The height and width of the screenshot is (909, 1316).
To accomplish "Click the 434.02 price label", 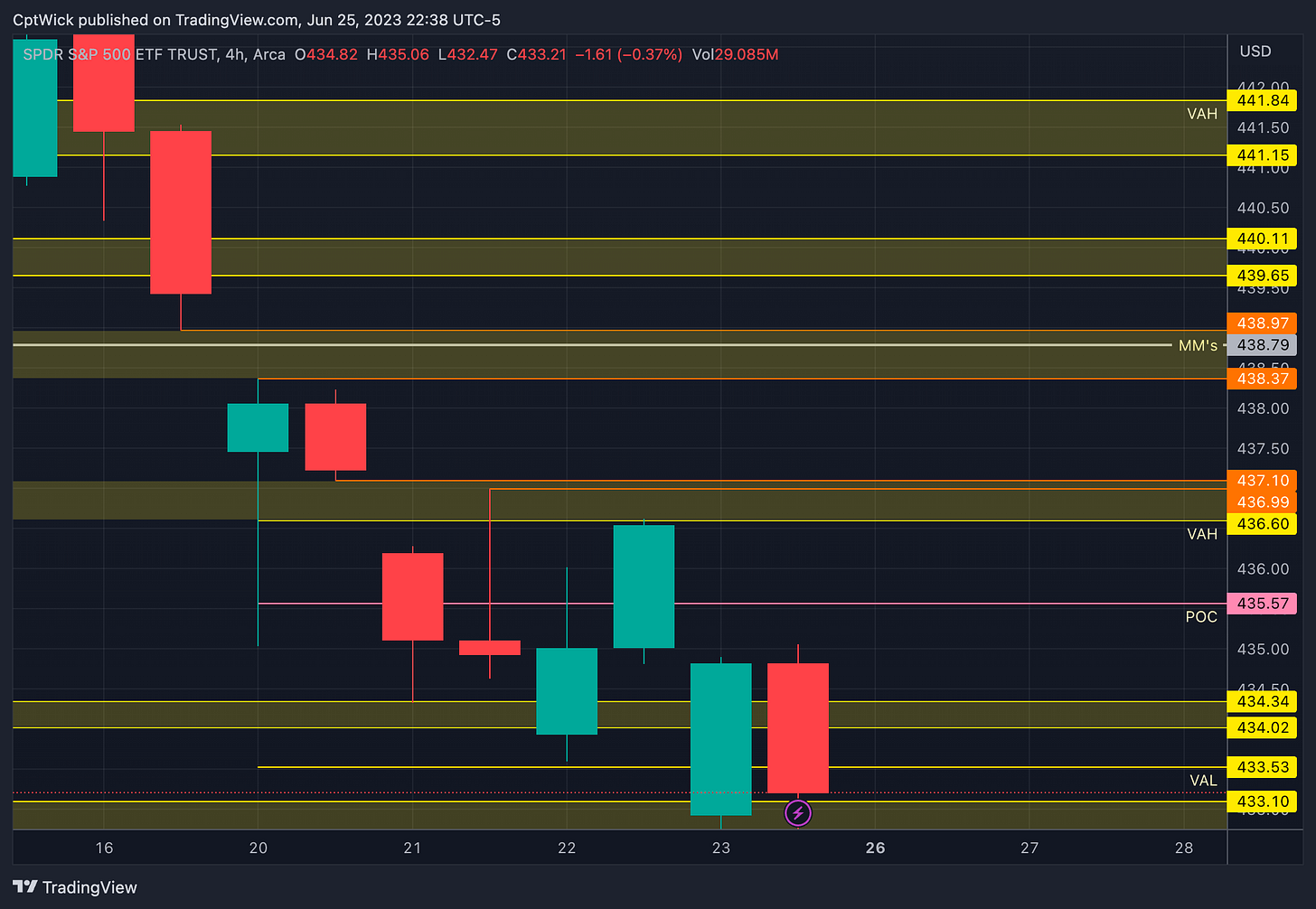I will pyautogui.click(x=1262, y=727).
